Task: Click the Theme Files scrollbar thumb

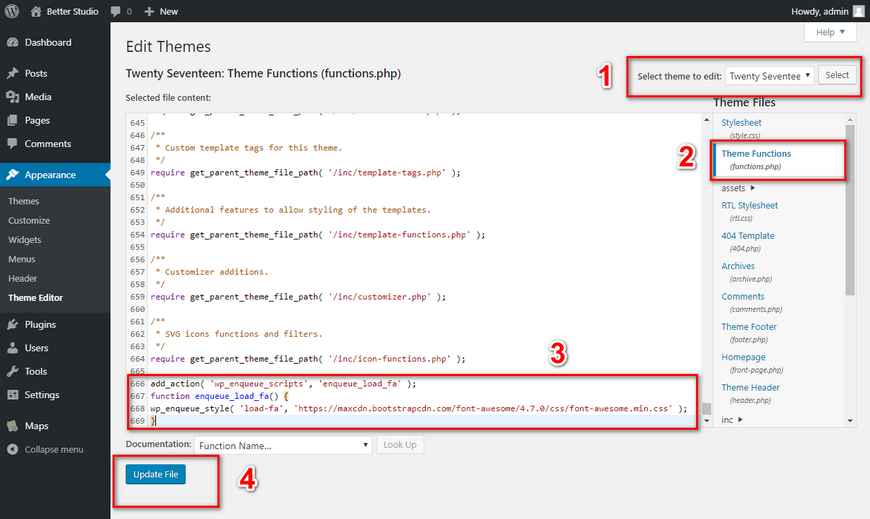Action: pyautogui.click(x=850, y=210)
